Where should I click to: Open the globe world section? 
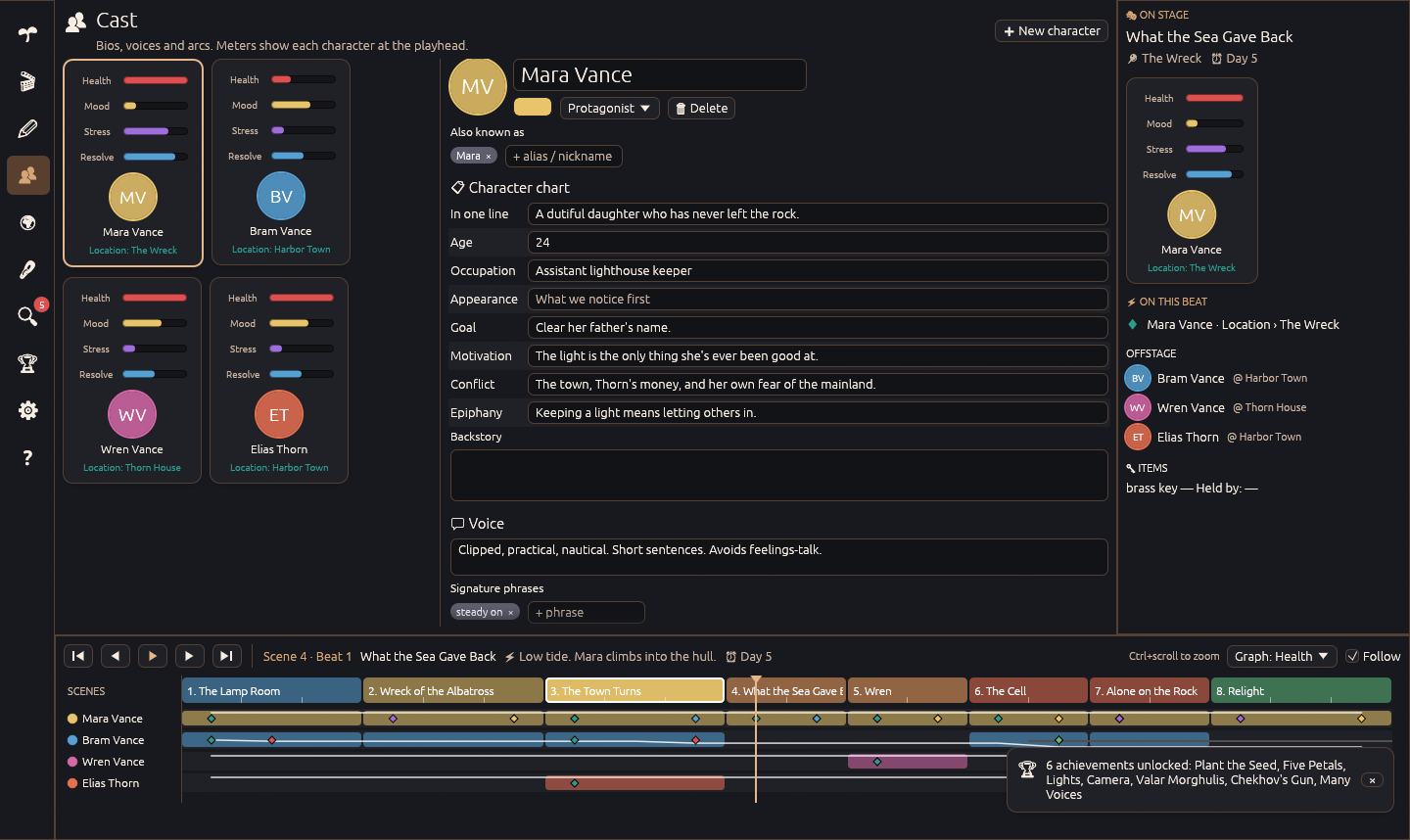[x=27, y=222]
